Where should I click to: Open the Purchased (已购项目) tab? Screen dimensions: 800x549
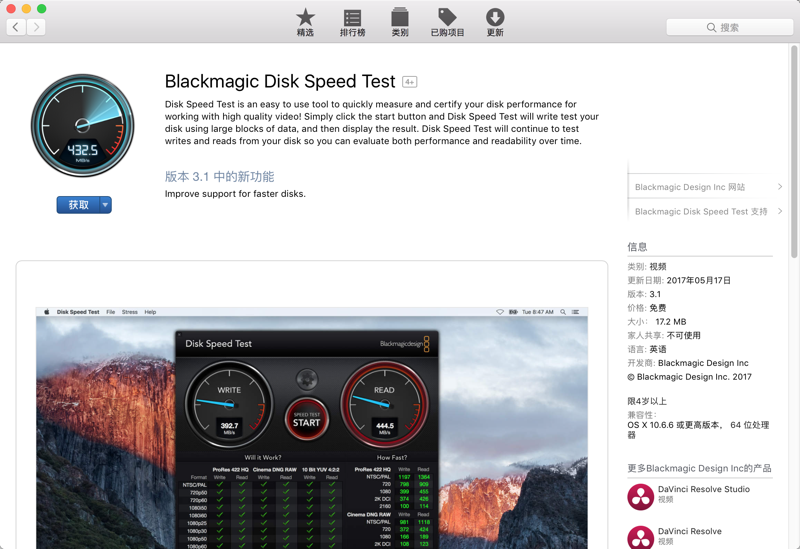click(x=447, y=22)
